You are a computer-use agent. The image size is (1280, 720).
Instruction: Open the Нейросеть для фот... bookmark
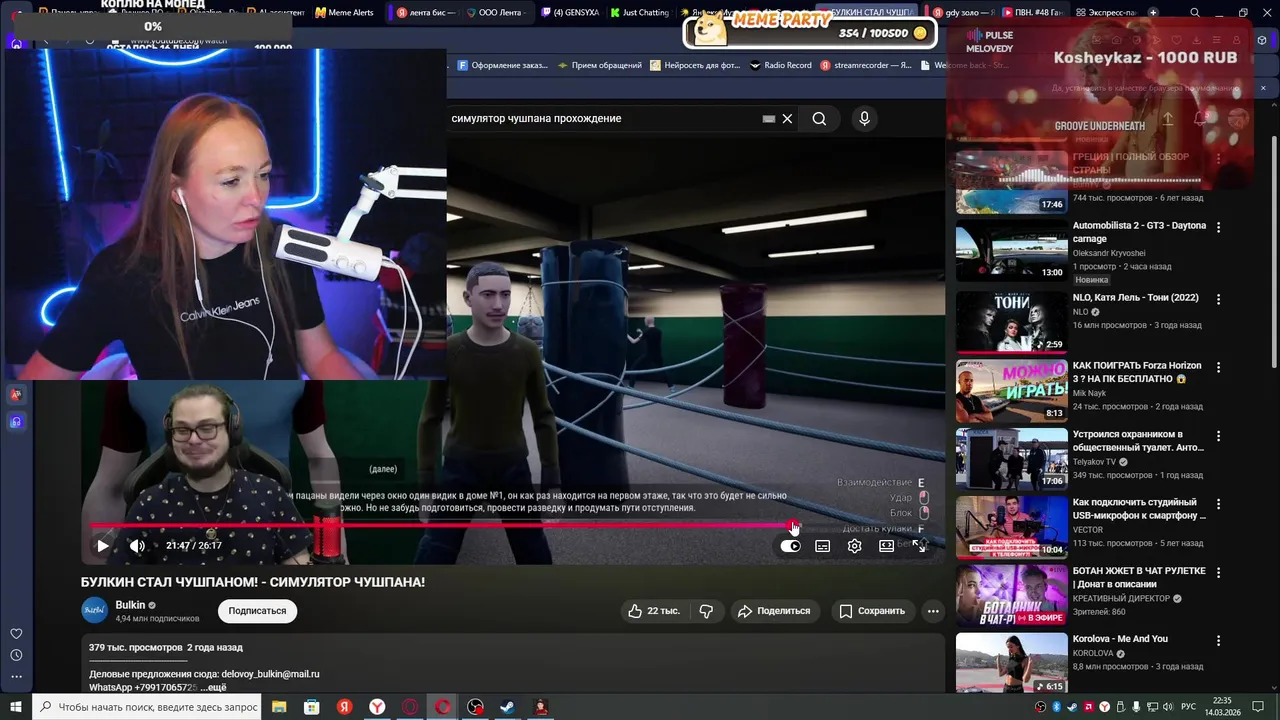(695, 65)
